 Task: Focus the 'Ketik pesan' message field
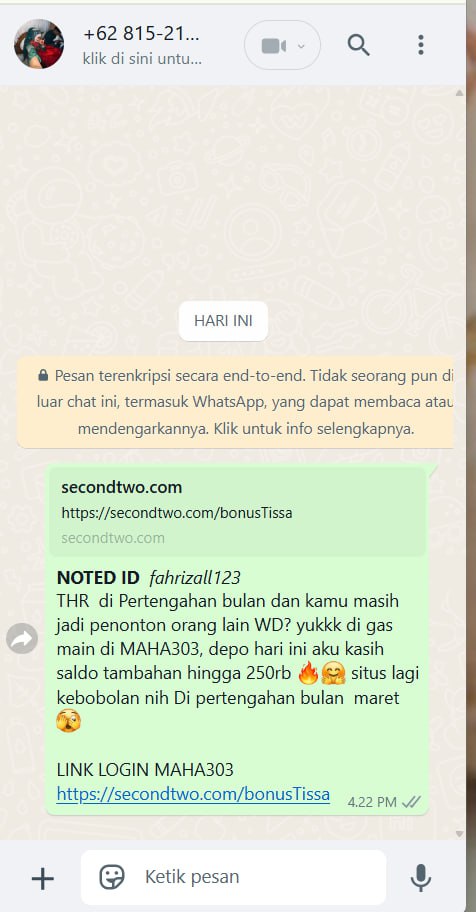coord(233,877)
